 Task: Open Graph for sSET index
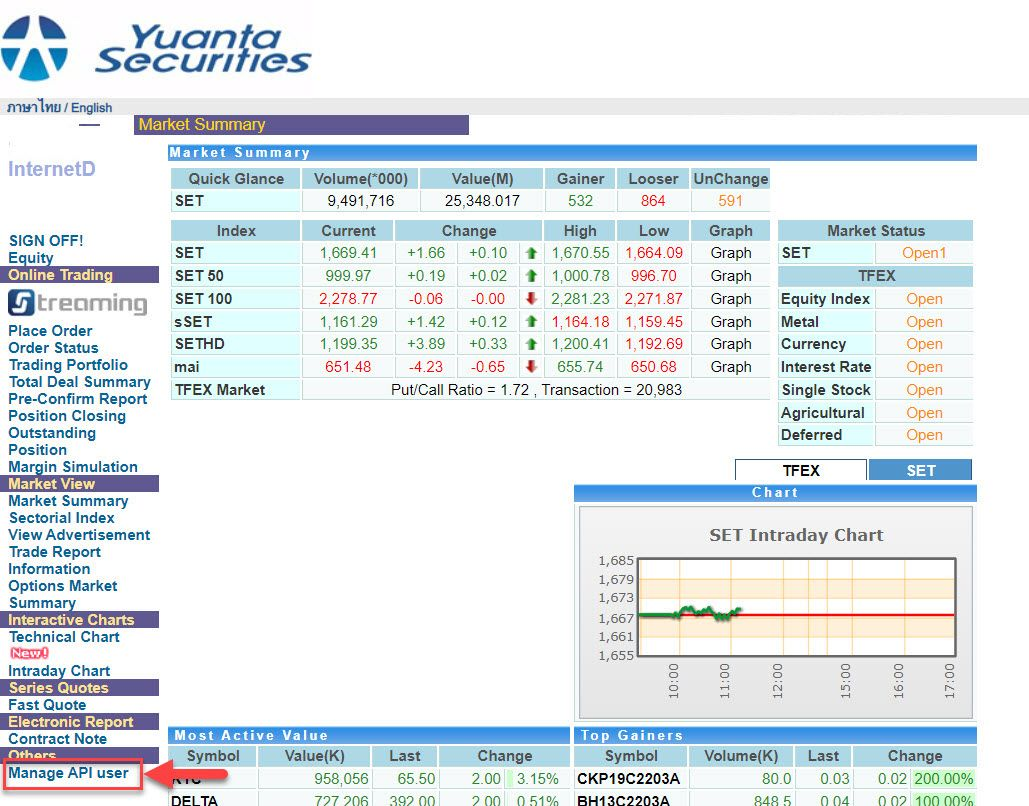pyautogui.click(x=730, y=322)
